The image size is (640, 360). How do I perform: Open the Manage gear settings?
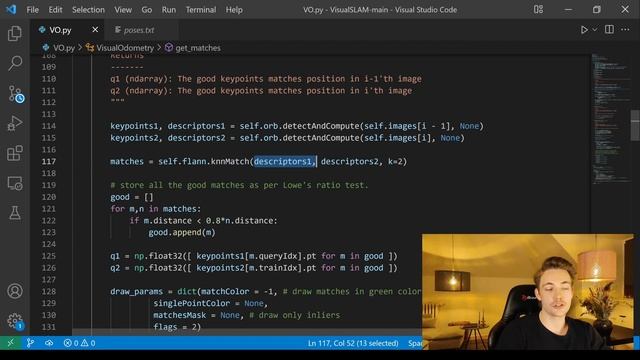click(x=15, y=321)
